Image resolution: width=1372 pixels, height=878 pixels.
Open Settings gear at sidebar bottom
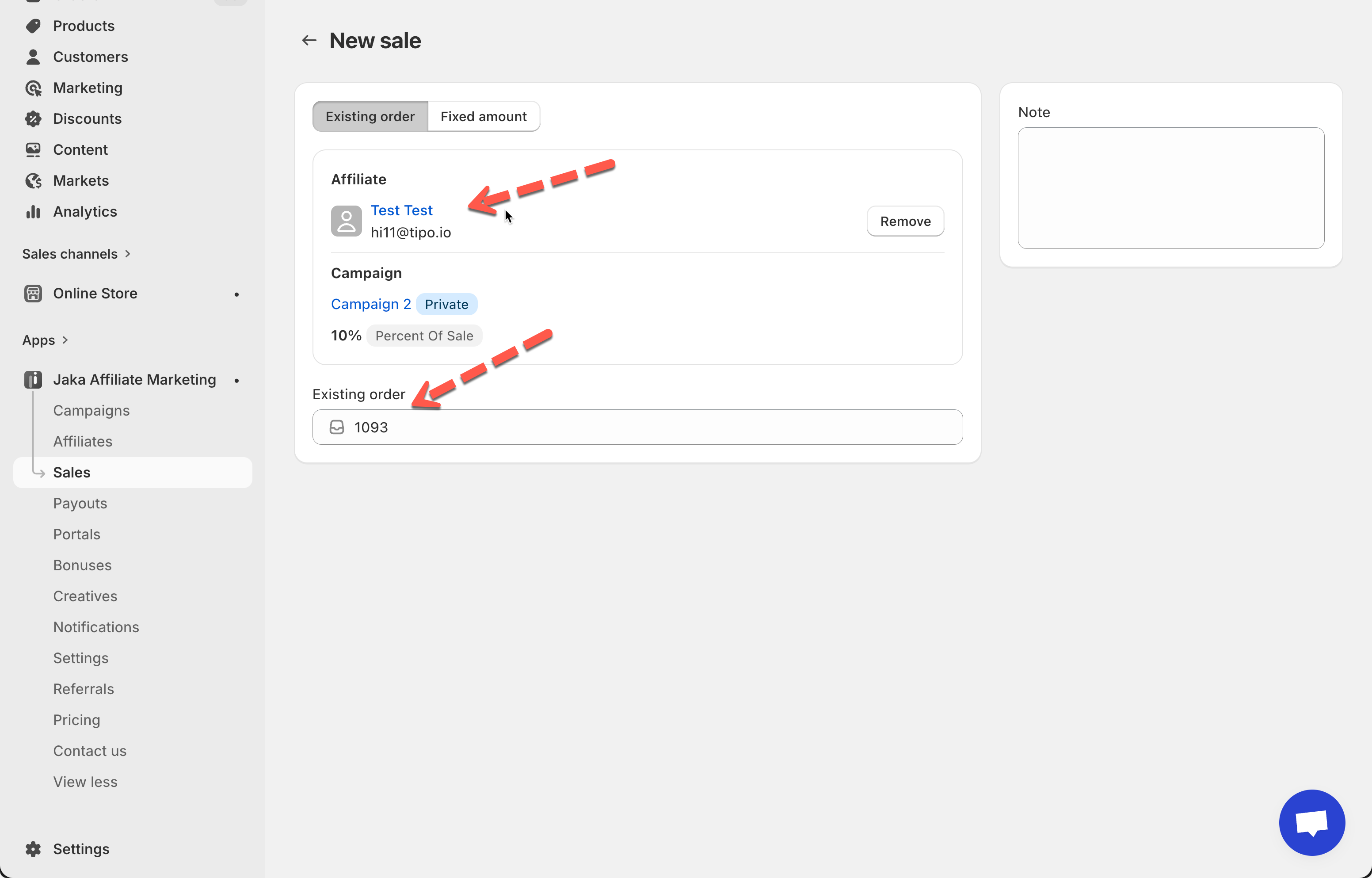pyautogui.click(x=33, y=849)
